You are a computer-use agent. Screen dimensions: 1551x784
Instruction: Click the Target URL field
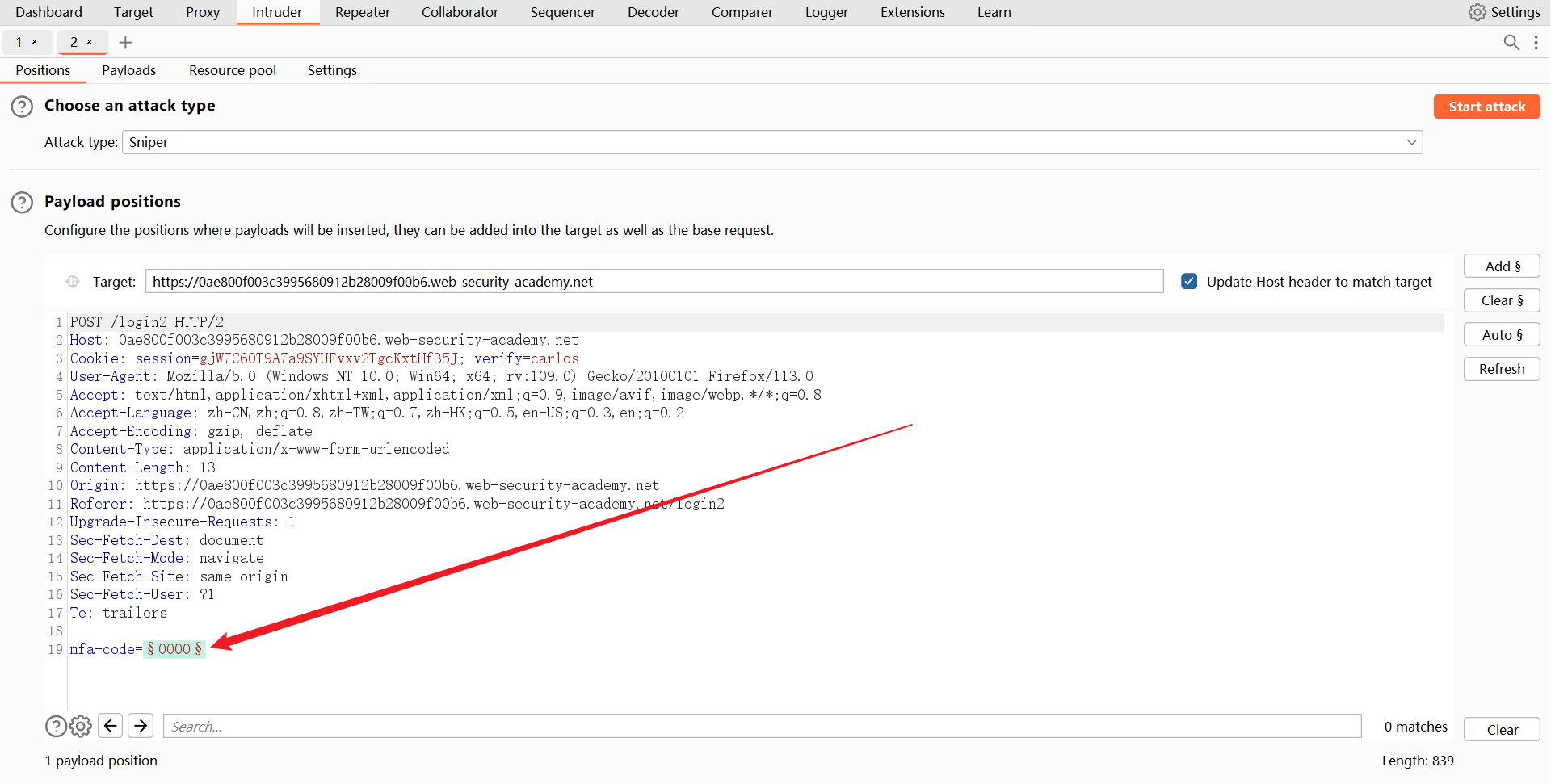point(654,282)
